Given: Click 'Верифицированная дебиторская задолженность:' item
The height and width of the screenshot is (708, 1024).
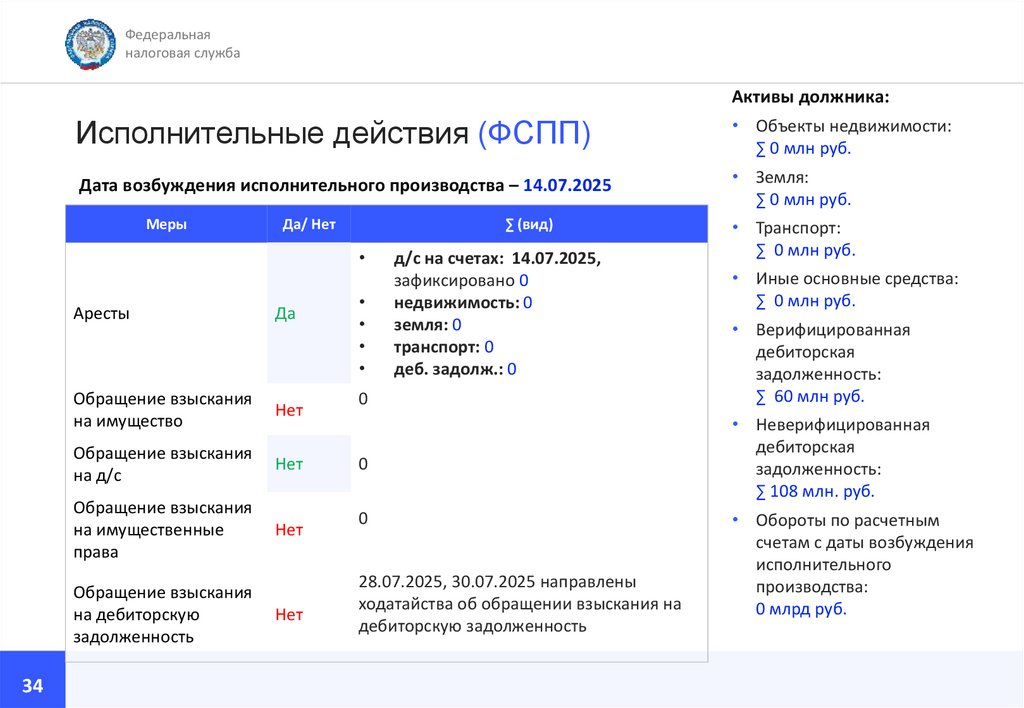Looking at the screenshot, I should (x=833, y=352).
